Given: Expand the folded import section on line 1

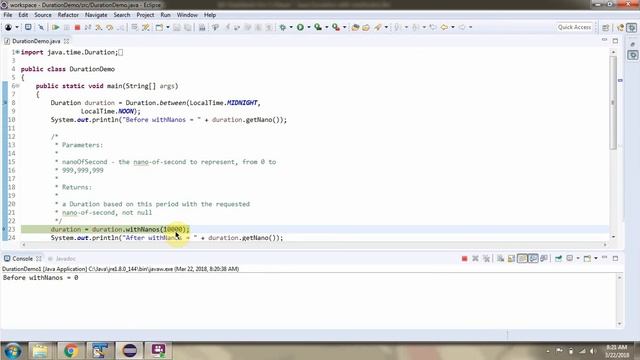Looking at the screenshot, I should 17,52.
